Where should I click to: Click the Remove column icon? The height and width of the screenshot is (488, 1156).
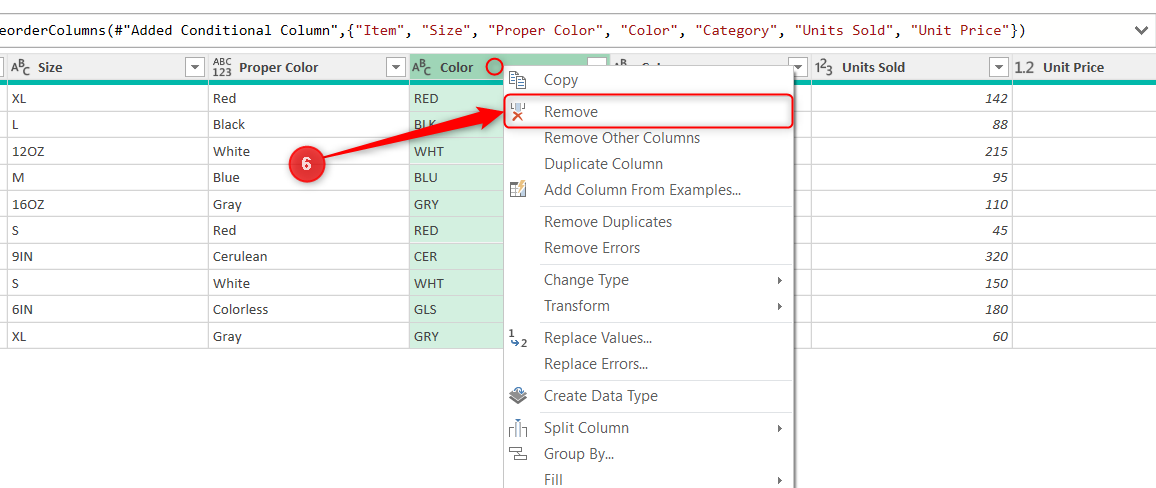point(518,112)
